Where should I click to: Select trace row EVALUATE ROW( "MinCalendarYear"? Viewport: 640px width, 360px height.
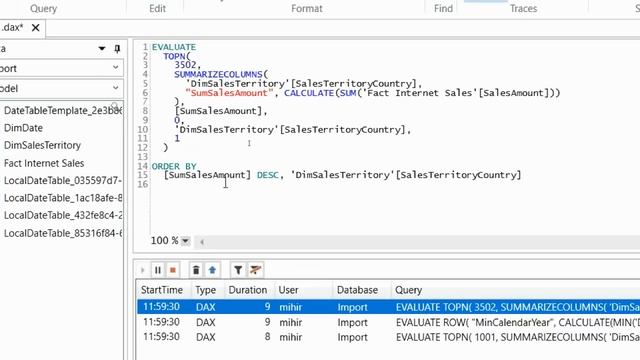389,322
